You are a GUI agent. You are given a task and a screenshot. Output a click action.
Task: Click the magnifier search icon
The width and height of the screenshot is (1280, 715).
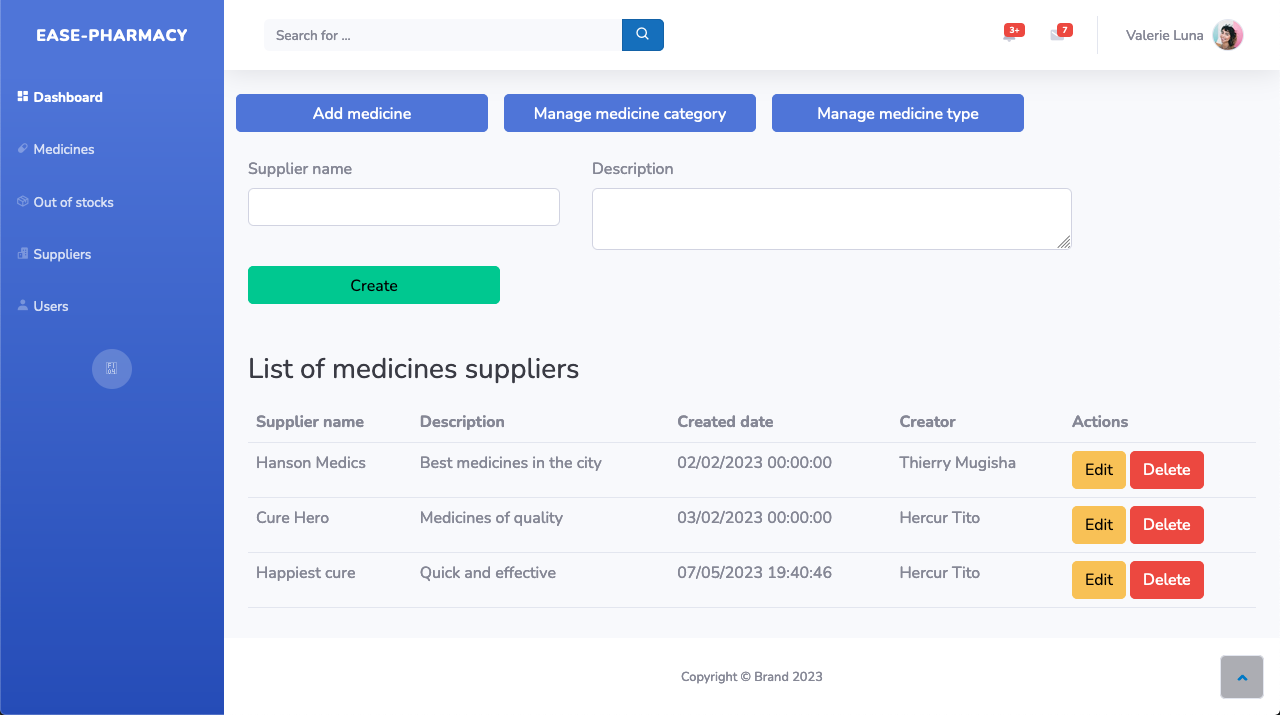pos(642,34)
